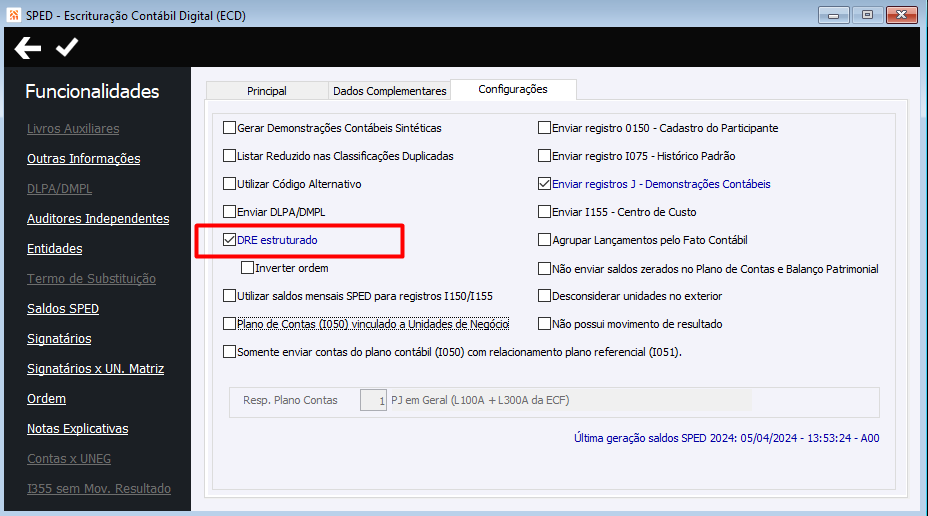928x516 pixels.
Task: Switch to the Principal tab
Action: [267, 91]
